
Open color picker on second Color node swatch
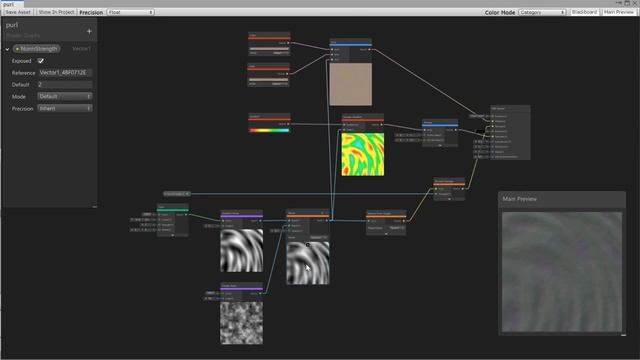269,80
